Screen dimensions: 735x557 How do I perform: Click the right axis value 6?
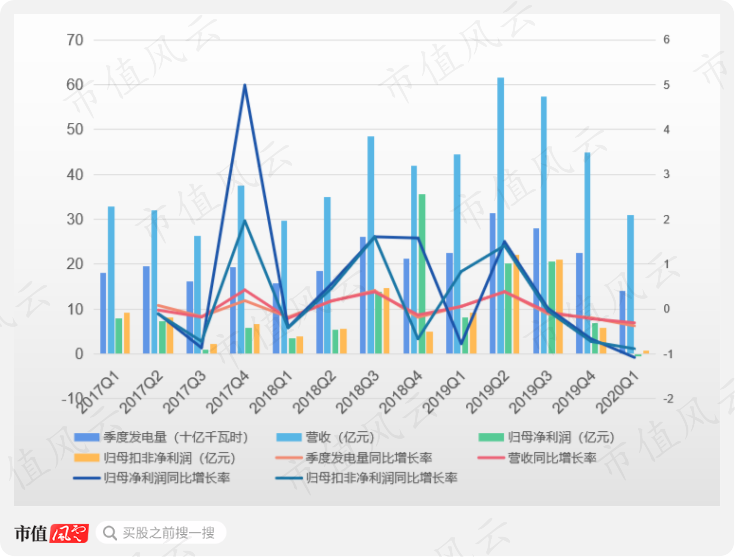pos(666,40)
